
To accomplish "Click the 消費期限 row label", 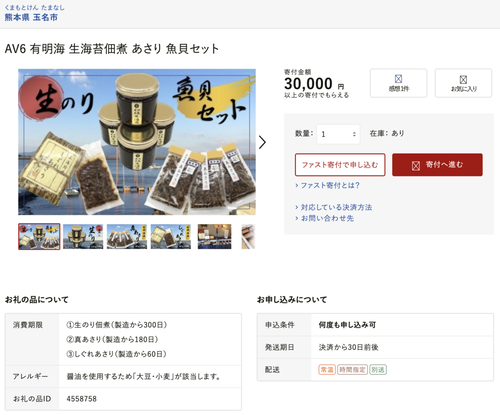I will coord(28,325).
